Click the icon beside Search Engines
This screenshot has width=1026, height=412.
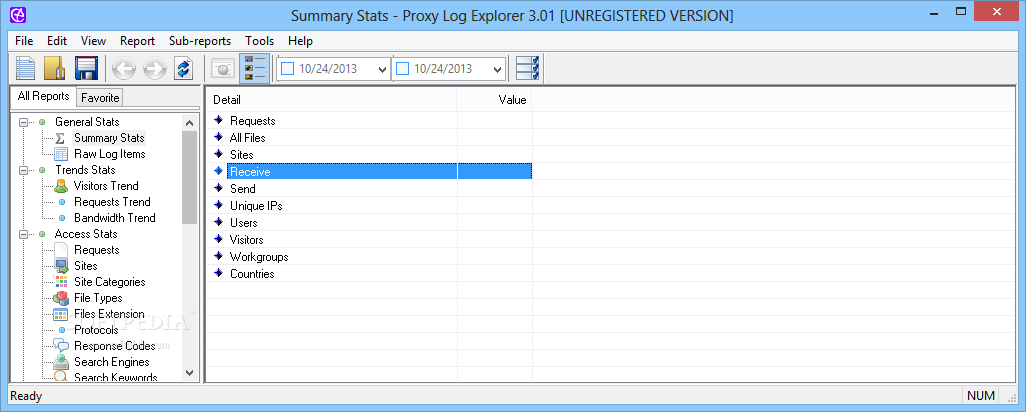tap(61, 362)
